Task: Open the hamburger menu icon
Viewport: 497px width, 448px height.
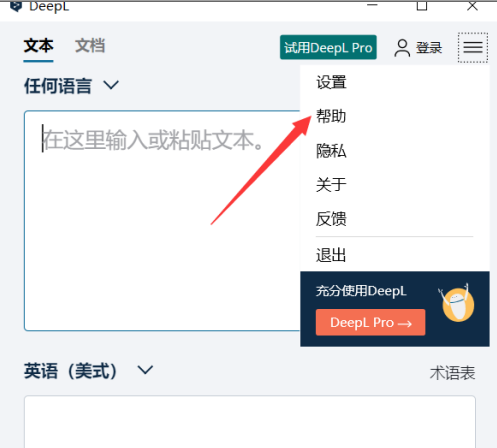Action: [x=473, y=47]
